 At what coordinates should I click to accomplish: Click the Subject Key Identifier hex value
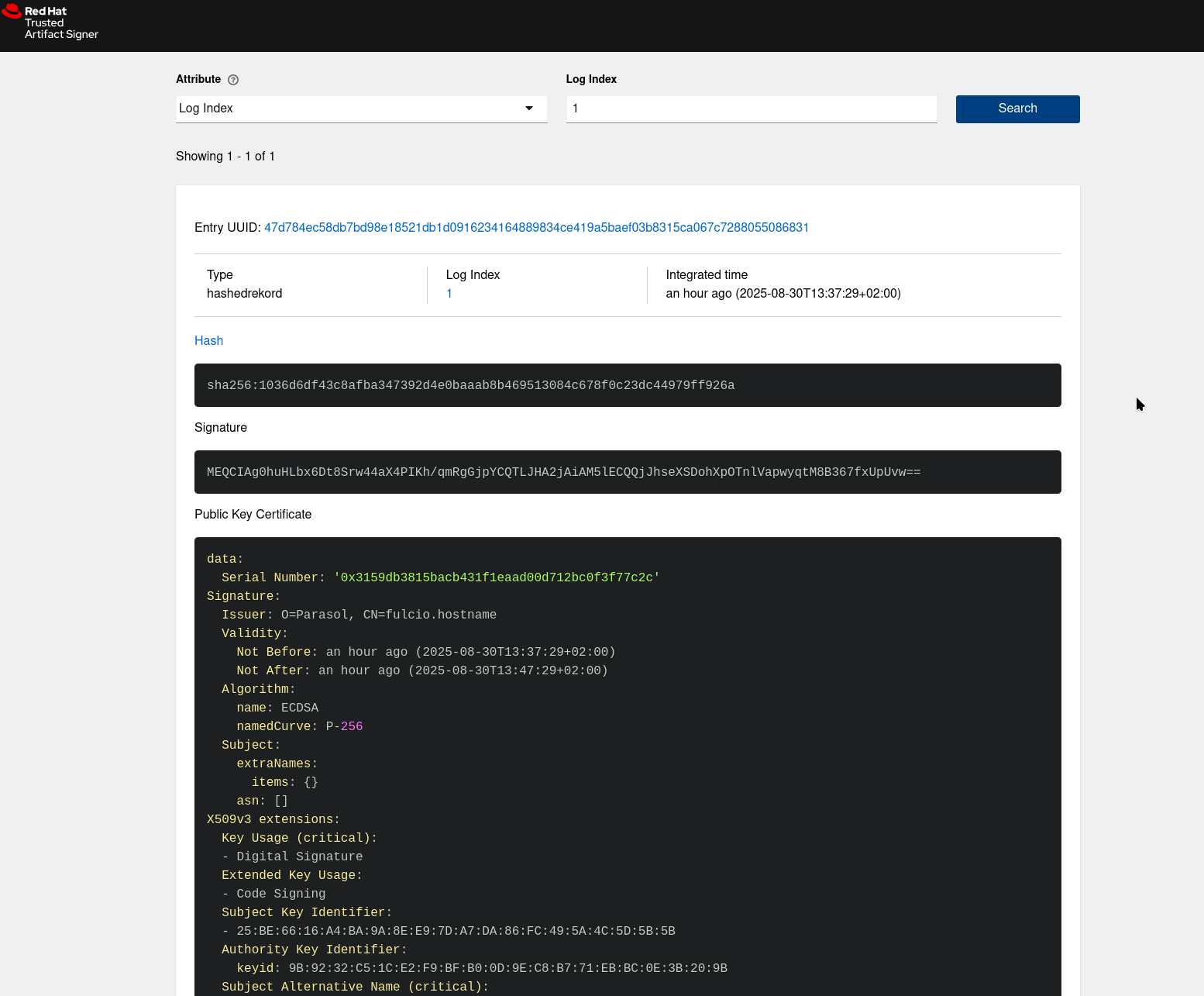456,931
